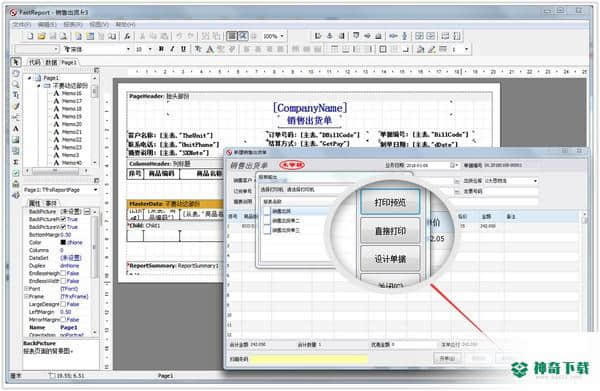Click the all frame borders icon
Image resolution: width=600 pixels, height=391 pixels.
pyautogui.click(x=383, y=49)
